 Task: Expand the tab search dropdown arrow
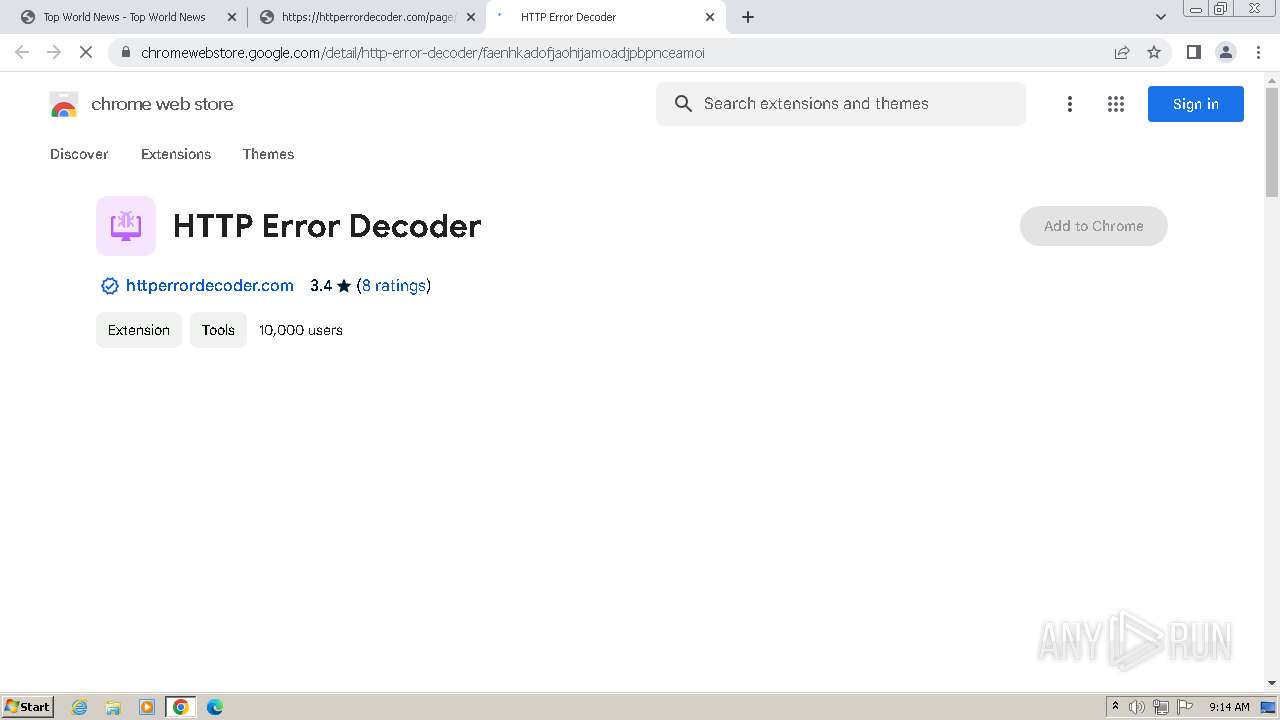(1161, 17)
